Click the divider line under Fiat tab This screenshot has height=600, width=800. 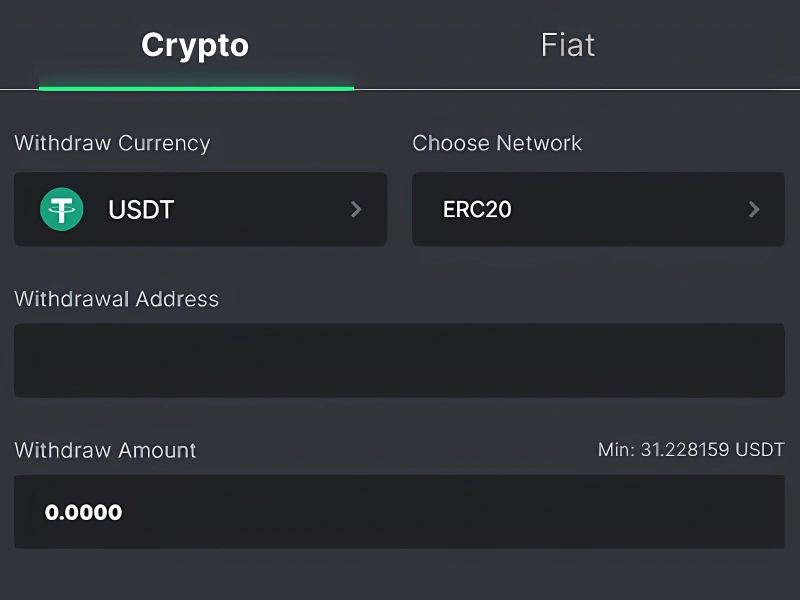576,90
